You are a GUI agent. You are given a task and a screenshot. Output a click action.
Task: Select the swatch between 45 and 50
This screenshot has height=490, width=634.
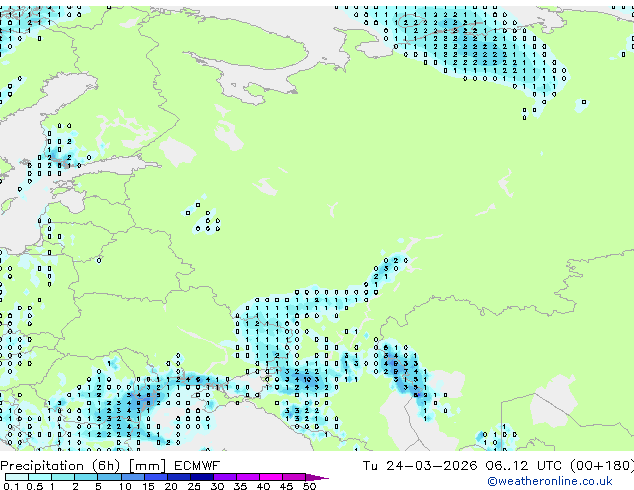pos(294,477)
